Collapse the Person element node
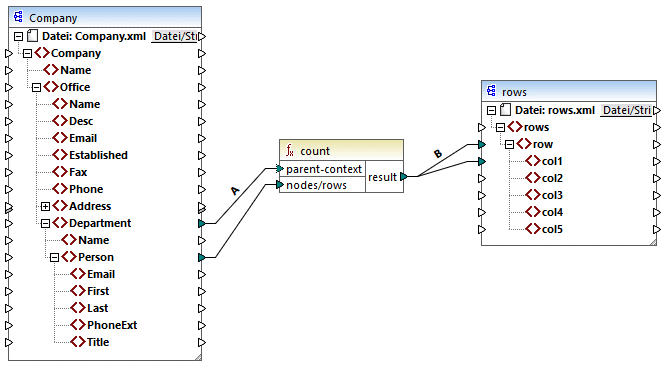 [x=54, y=257]
